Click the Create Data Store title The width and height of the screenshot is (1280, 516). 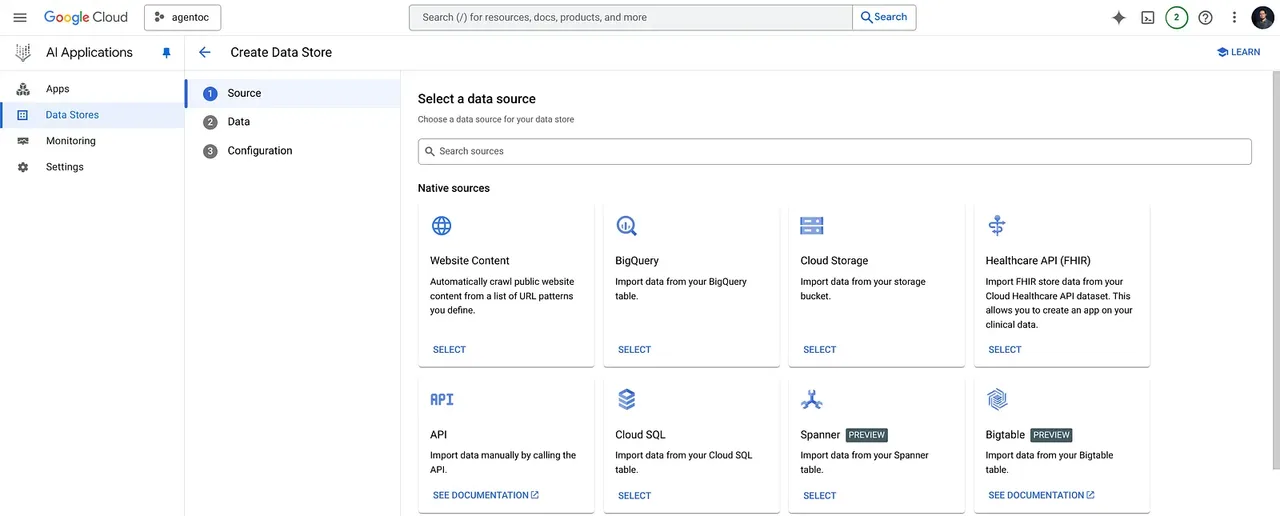[x=281, y=52]
